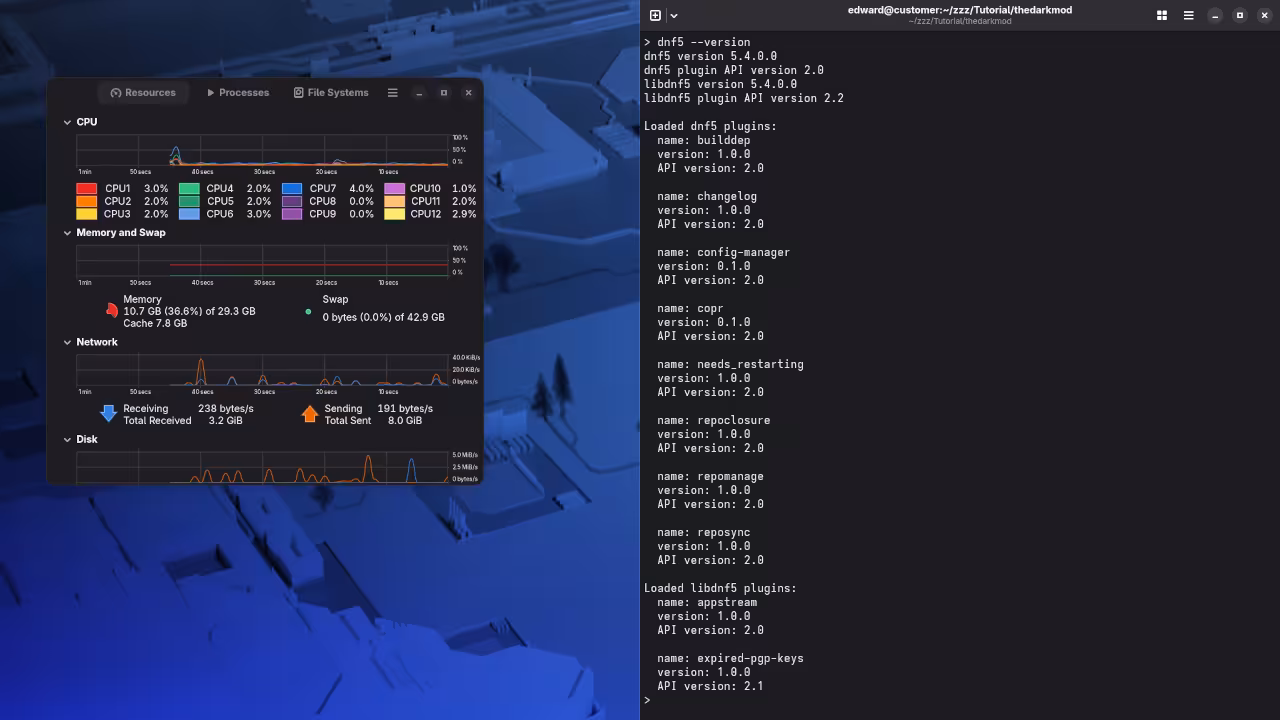Open the new tab dropdown arrow

[674, 15]
